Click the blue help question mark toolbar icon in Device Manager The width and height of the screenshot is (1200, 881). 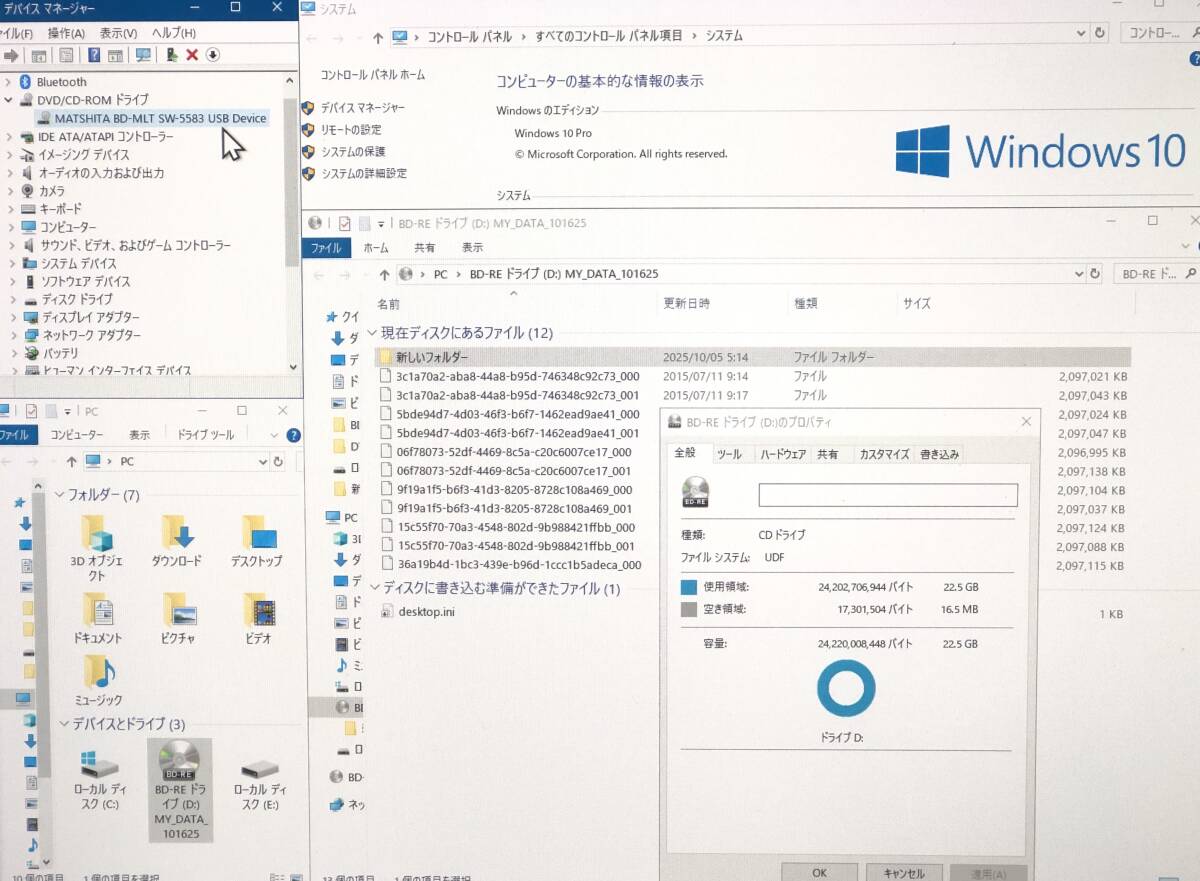[94, 55]
